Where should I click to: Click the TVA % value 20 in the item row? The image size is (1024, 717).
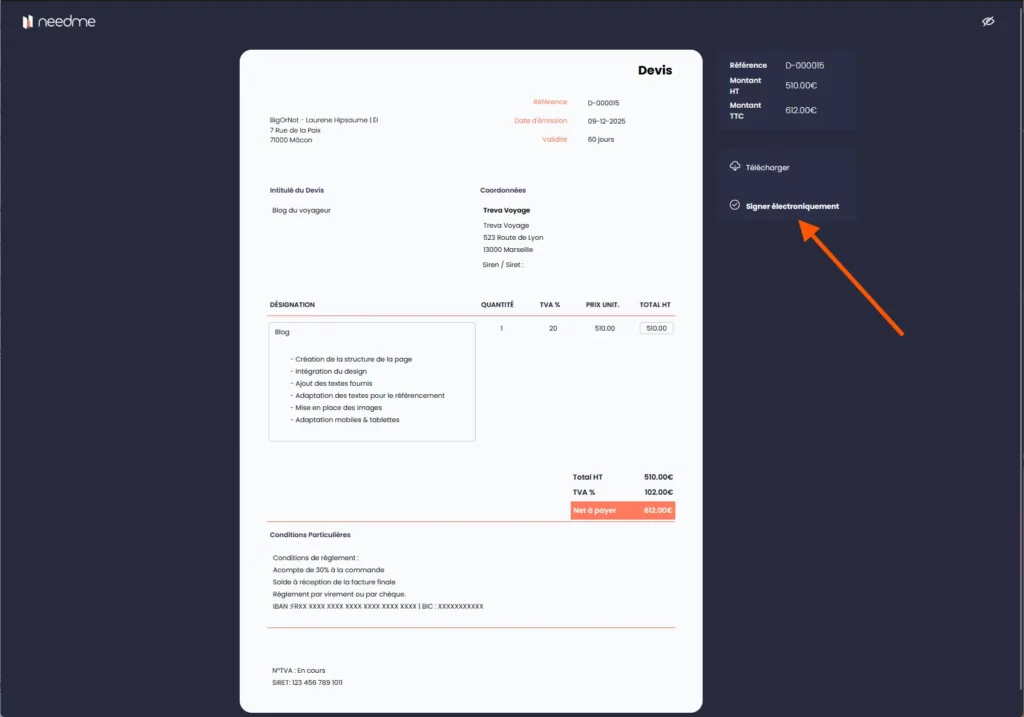coord(553,328)
